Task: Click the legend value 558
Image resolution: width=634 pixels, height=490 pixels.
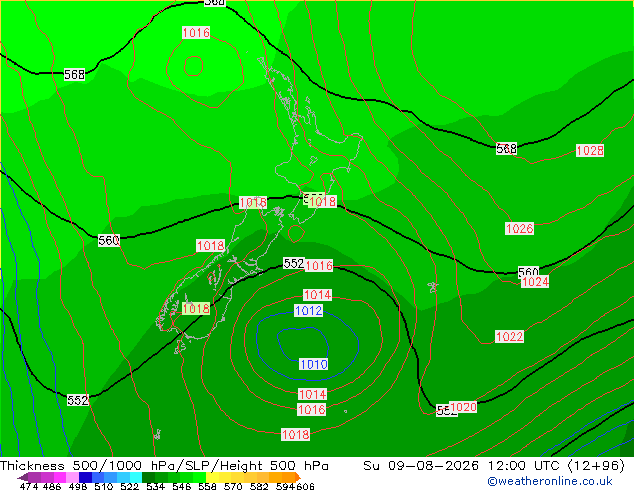Action: 207,486
